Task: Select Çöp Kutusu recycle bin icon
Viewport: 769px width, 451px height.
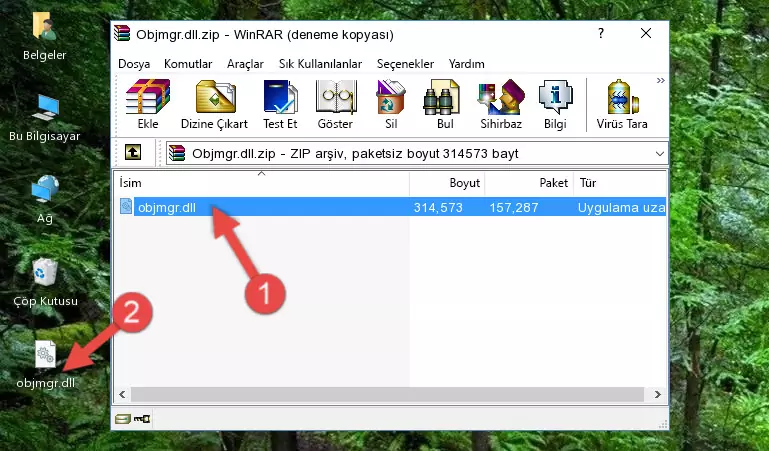Action: [x=45, y=282]
